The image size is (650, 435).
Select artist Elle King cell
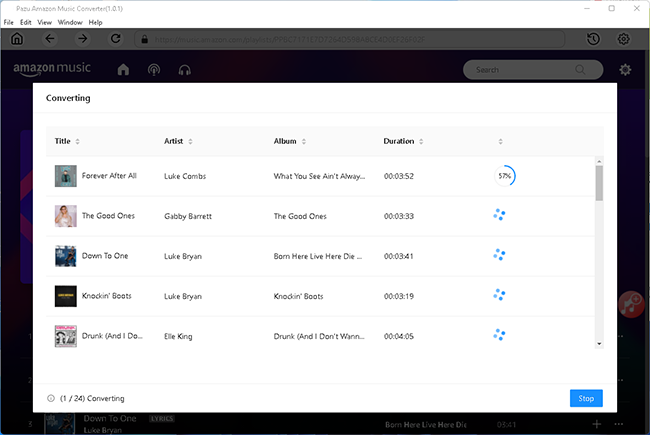(x=178, y=336)
